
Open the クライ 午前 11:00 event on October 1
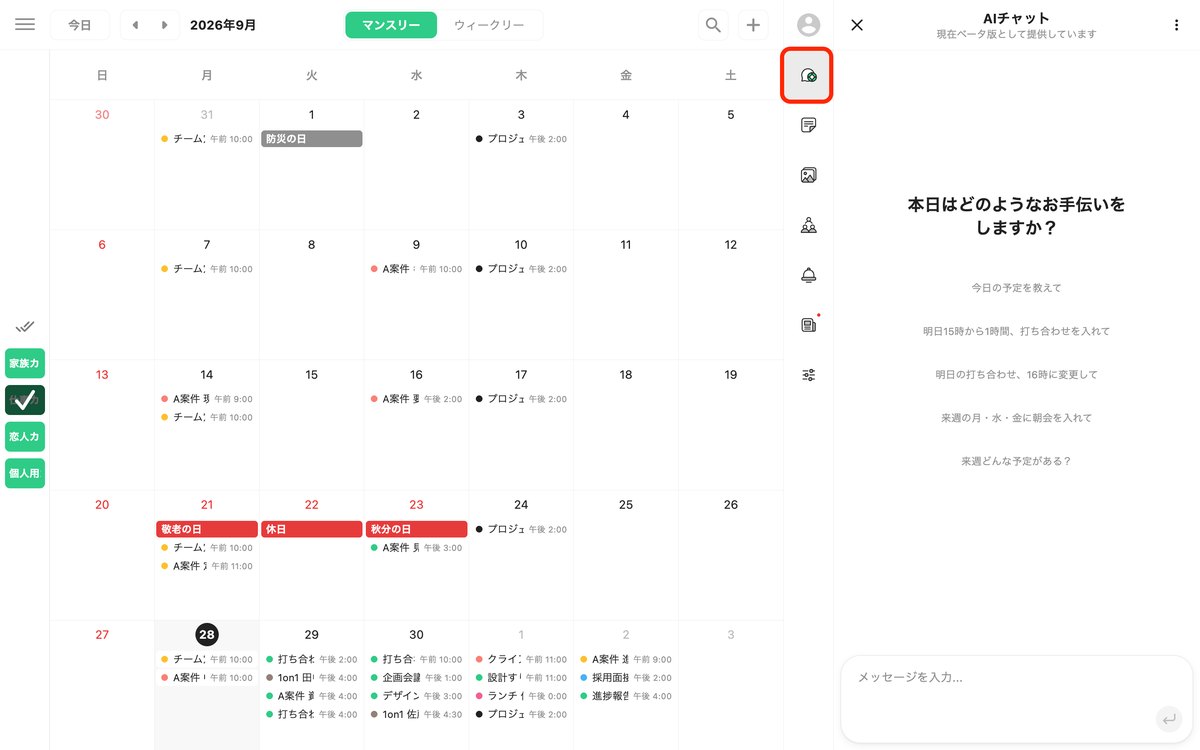(521, 659)
